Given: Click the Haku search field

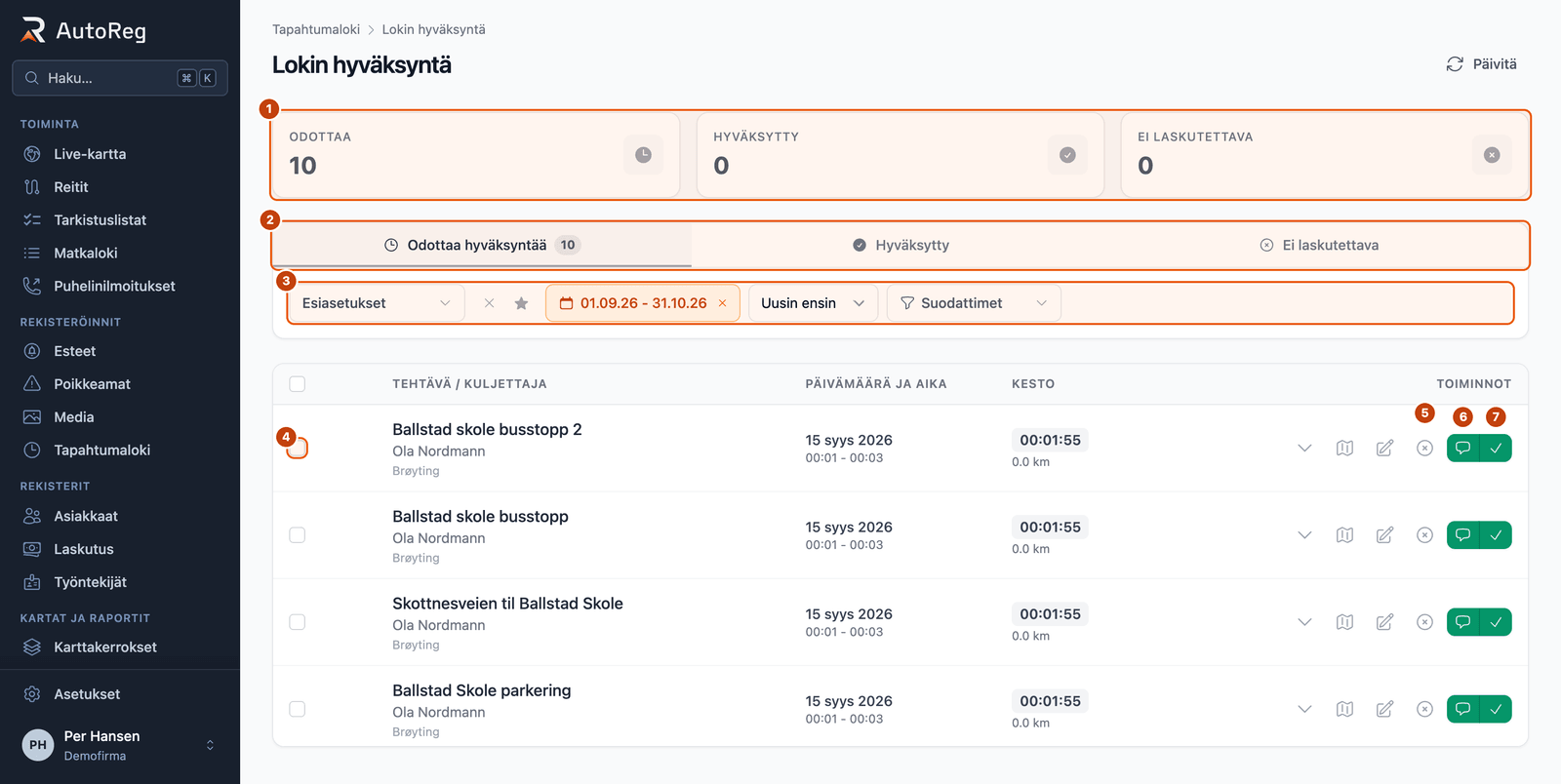Looking at the screenshot, I should click(x=120, y=78).
